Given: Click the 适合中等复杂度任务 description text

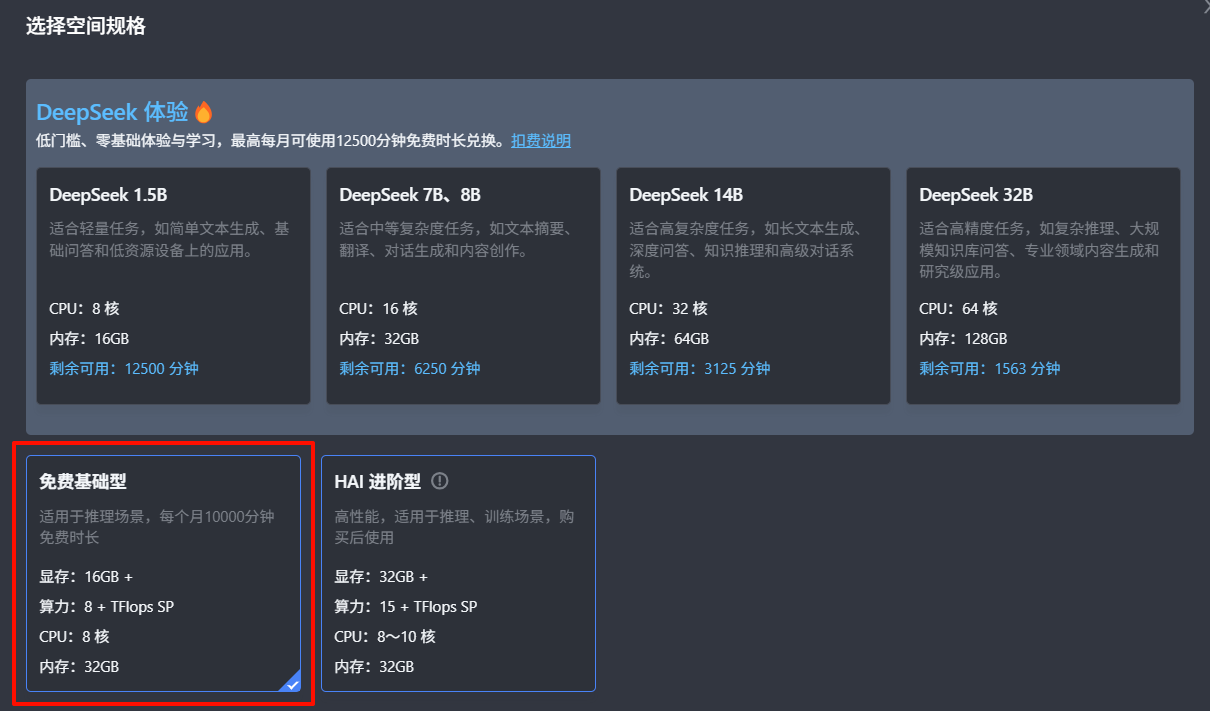Looking at the screenshot, I should click(x=456, y=240).
